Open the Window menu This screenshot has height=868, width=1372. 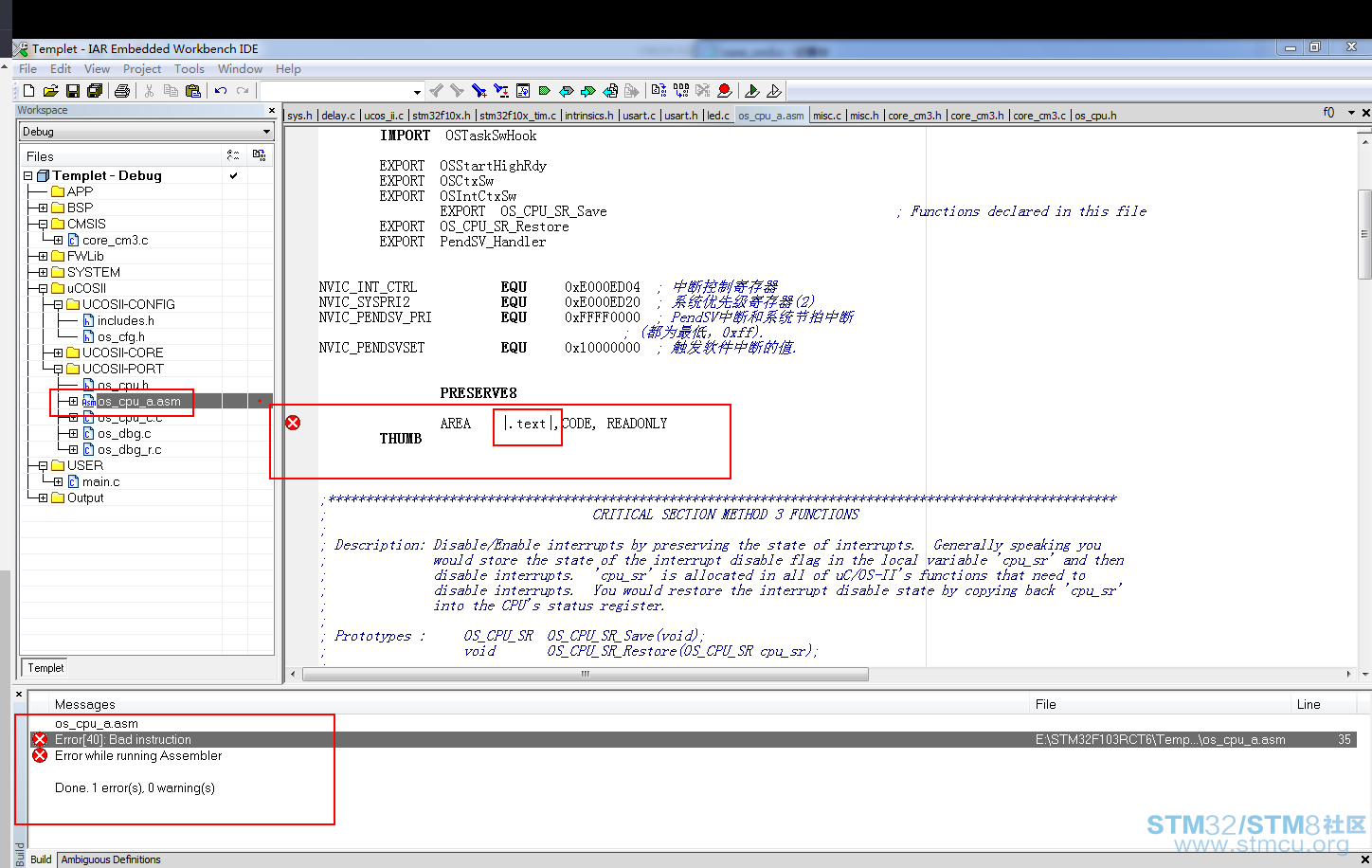(240, 69)
